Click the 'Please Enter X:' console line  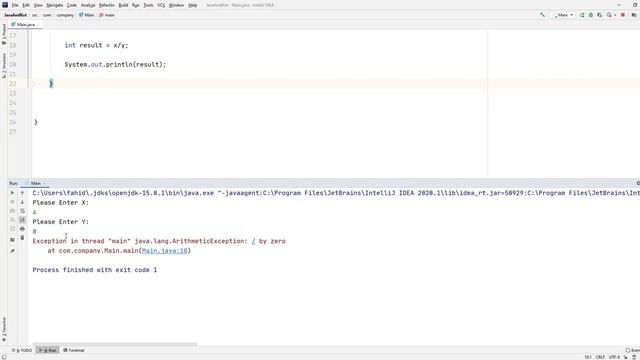(x=60, y=202)
